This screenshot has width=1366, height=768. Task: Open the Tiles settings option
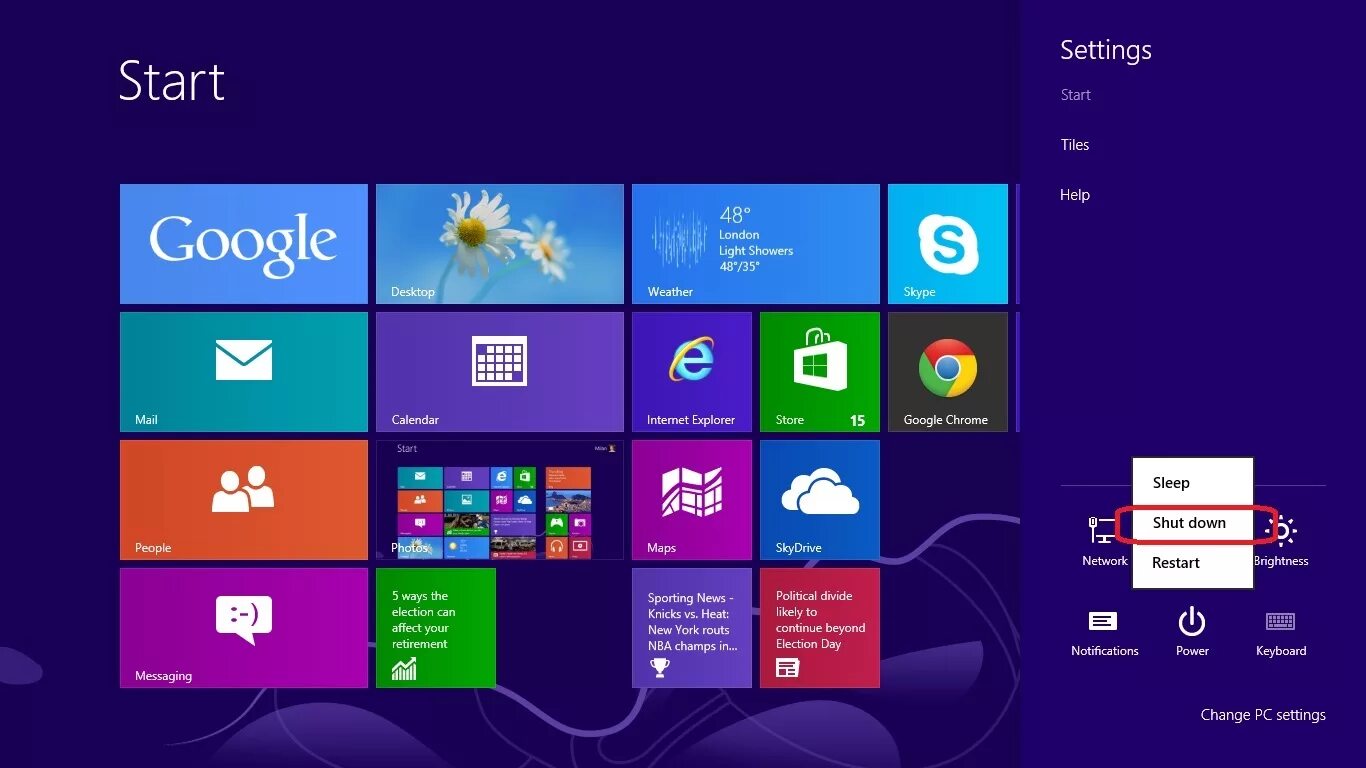pyautogui.click(x=1075, y=145)
